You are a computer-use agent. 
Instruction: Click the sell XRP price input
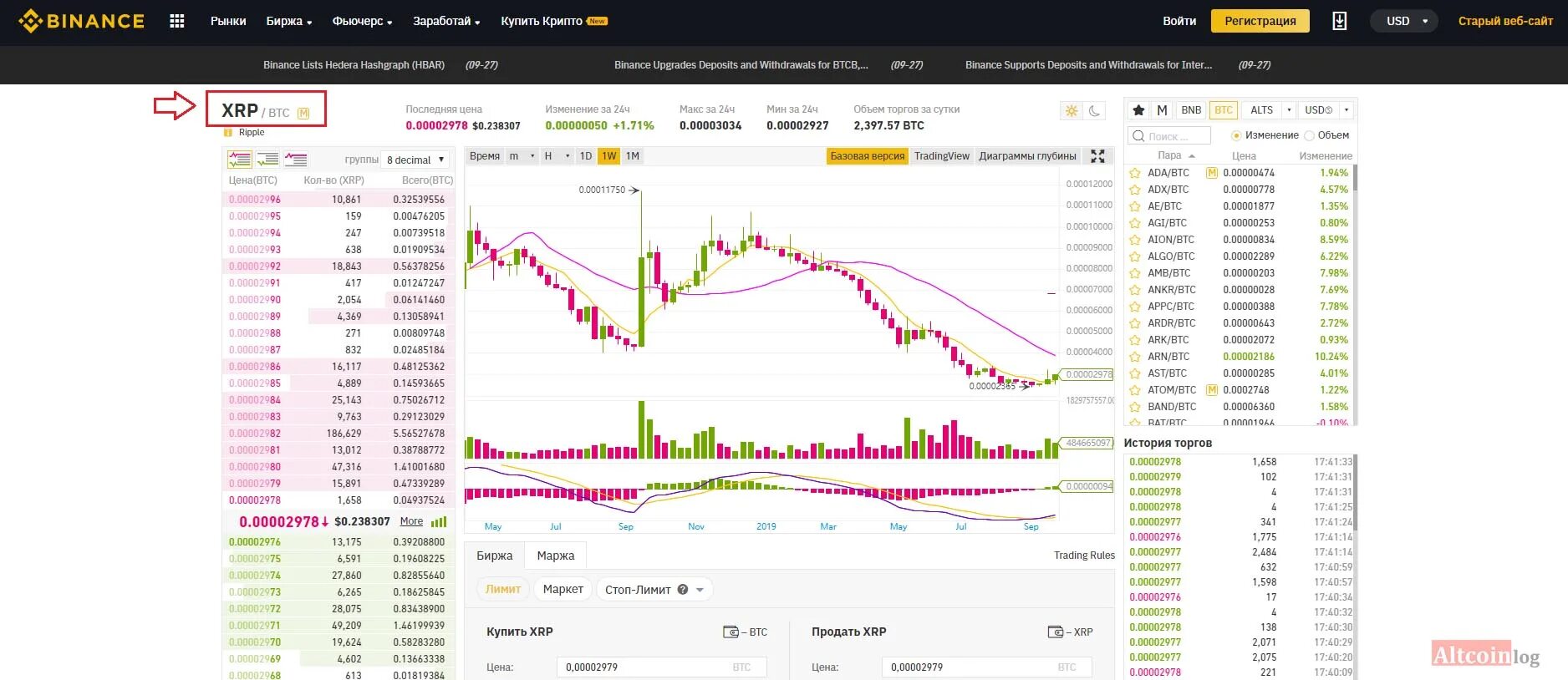pos(986,667)
